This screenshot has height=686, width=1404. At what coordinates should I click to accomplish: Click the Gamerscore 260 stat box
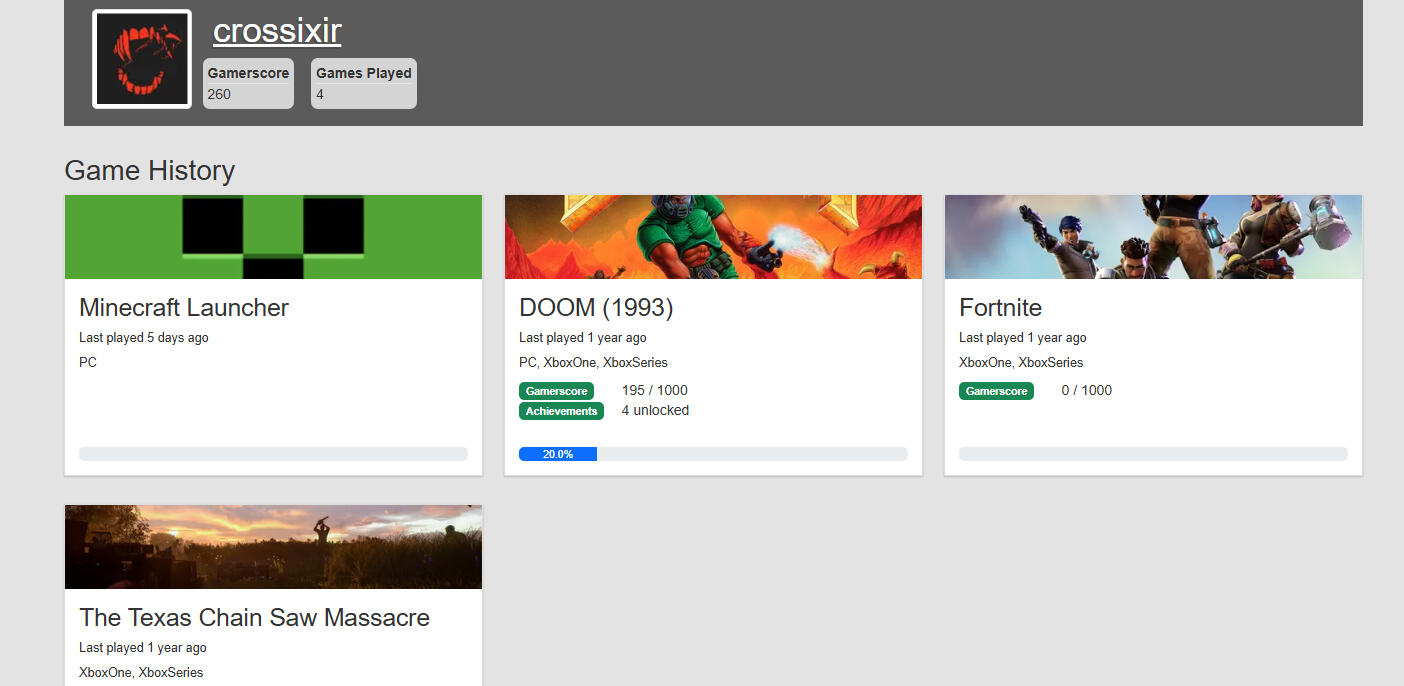pyautogui.click(x=248, y=83)
